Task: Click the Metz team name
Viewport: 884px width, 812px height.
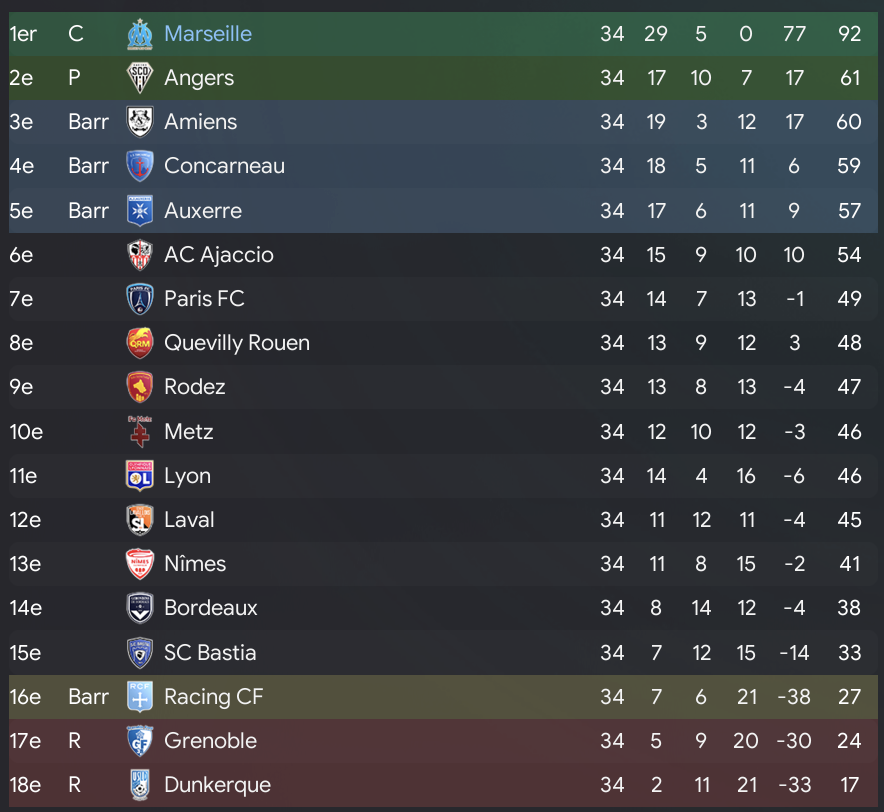Action: (x=189, y=432)
